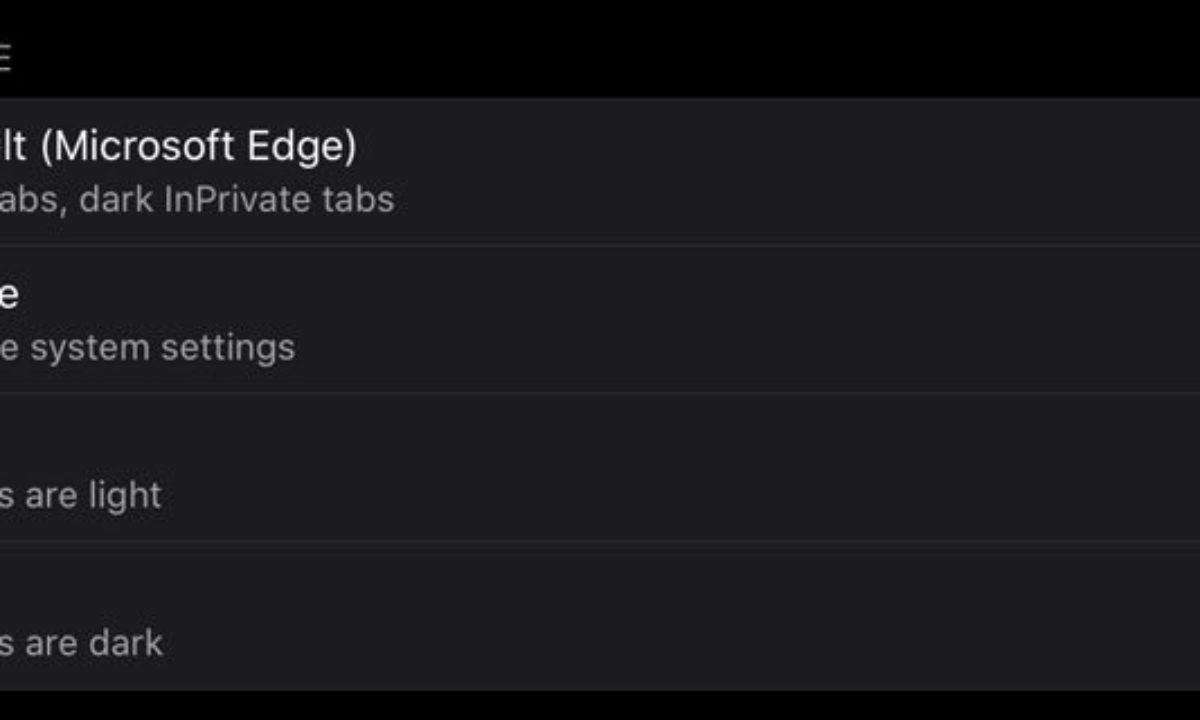Click the "dark InPrivate tabs" description

point(237,200)
